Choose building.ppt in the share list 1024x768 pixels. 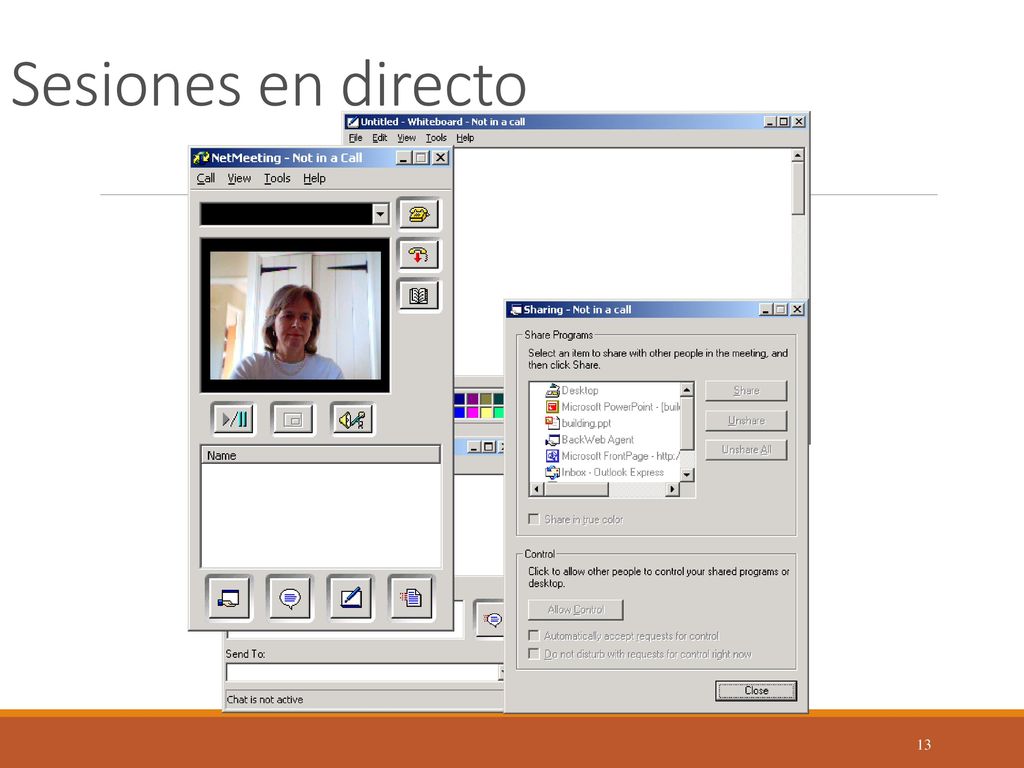[x=578, y=423]
